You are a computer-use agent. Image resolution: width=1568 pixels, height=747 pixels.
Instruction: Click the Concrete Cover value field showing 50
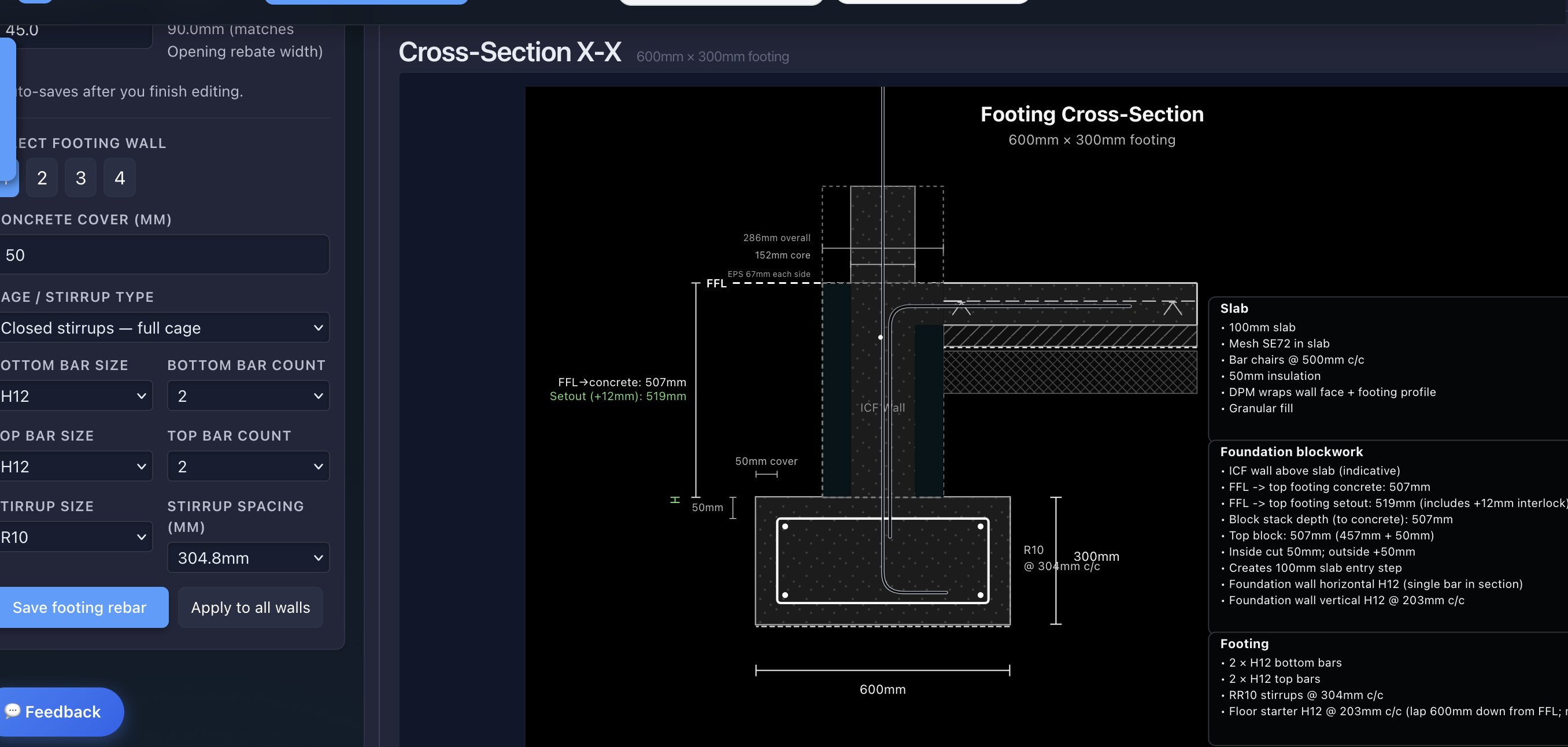coord(164,254)
